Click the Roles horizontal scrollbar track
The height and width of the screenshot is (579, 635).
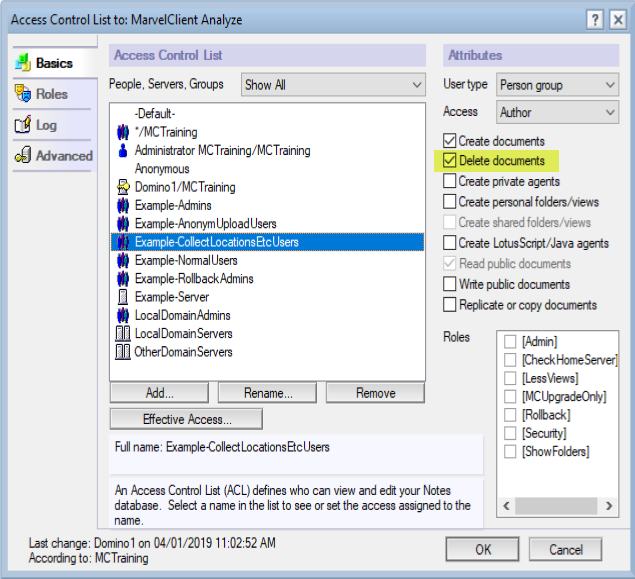pyautogui.click(x=557, y=506)
